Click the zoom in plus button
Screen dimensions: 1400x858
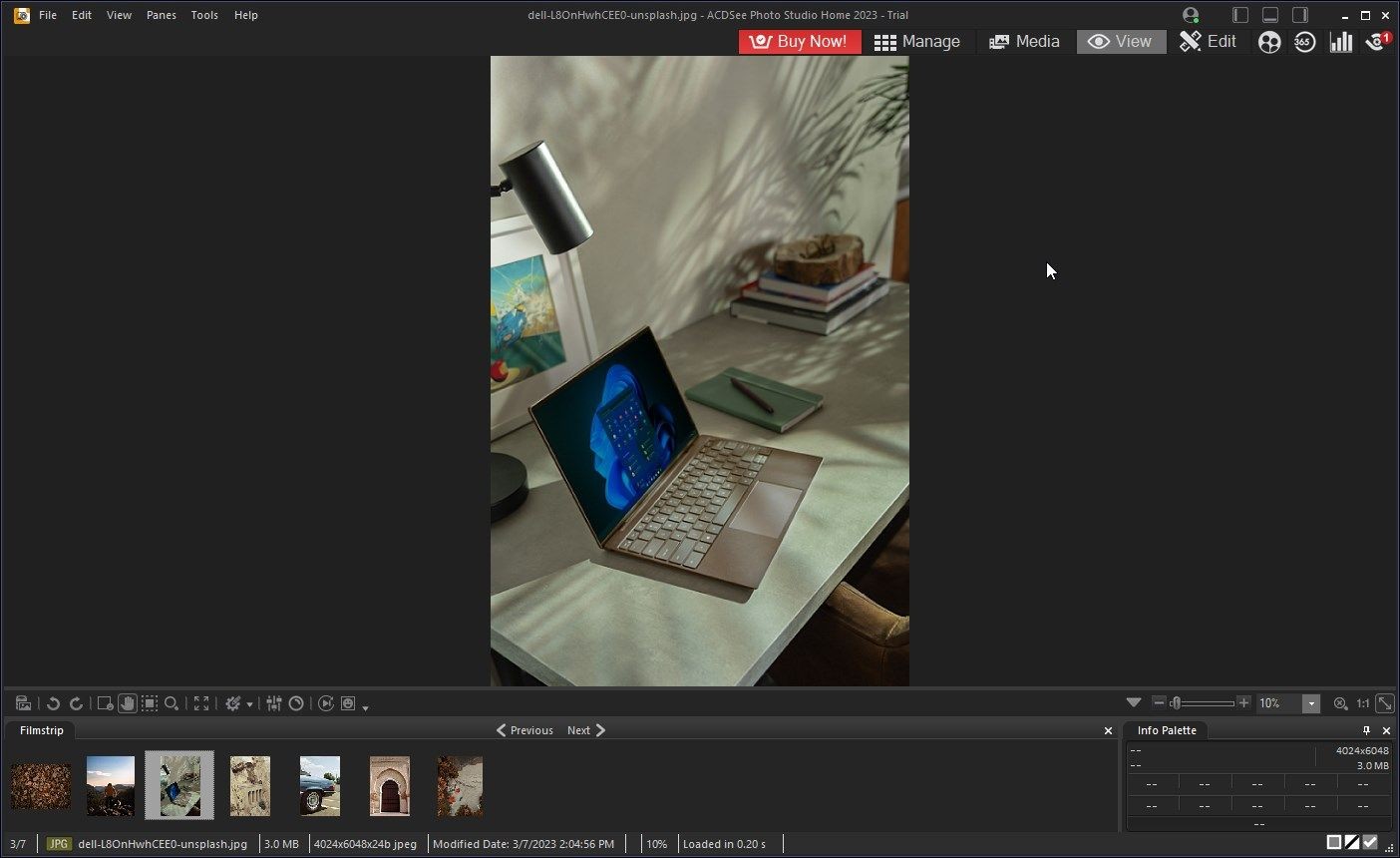(1243, 703)
